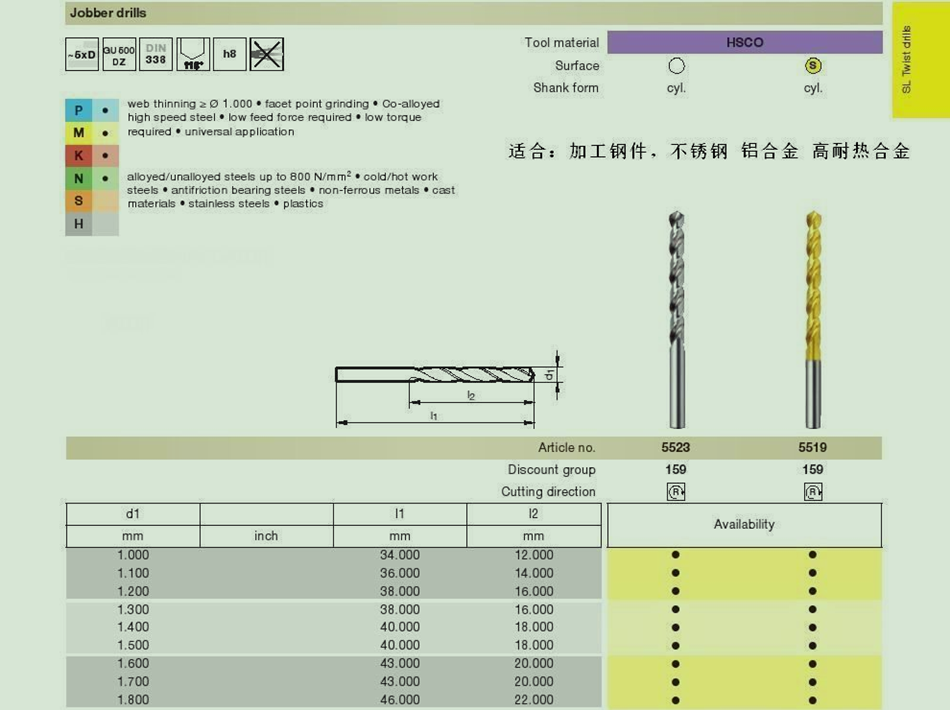Click the l2 column header

(x=534, y=514)
